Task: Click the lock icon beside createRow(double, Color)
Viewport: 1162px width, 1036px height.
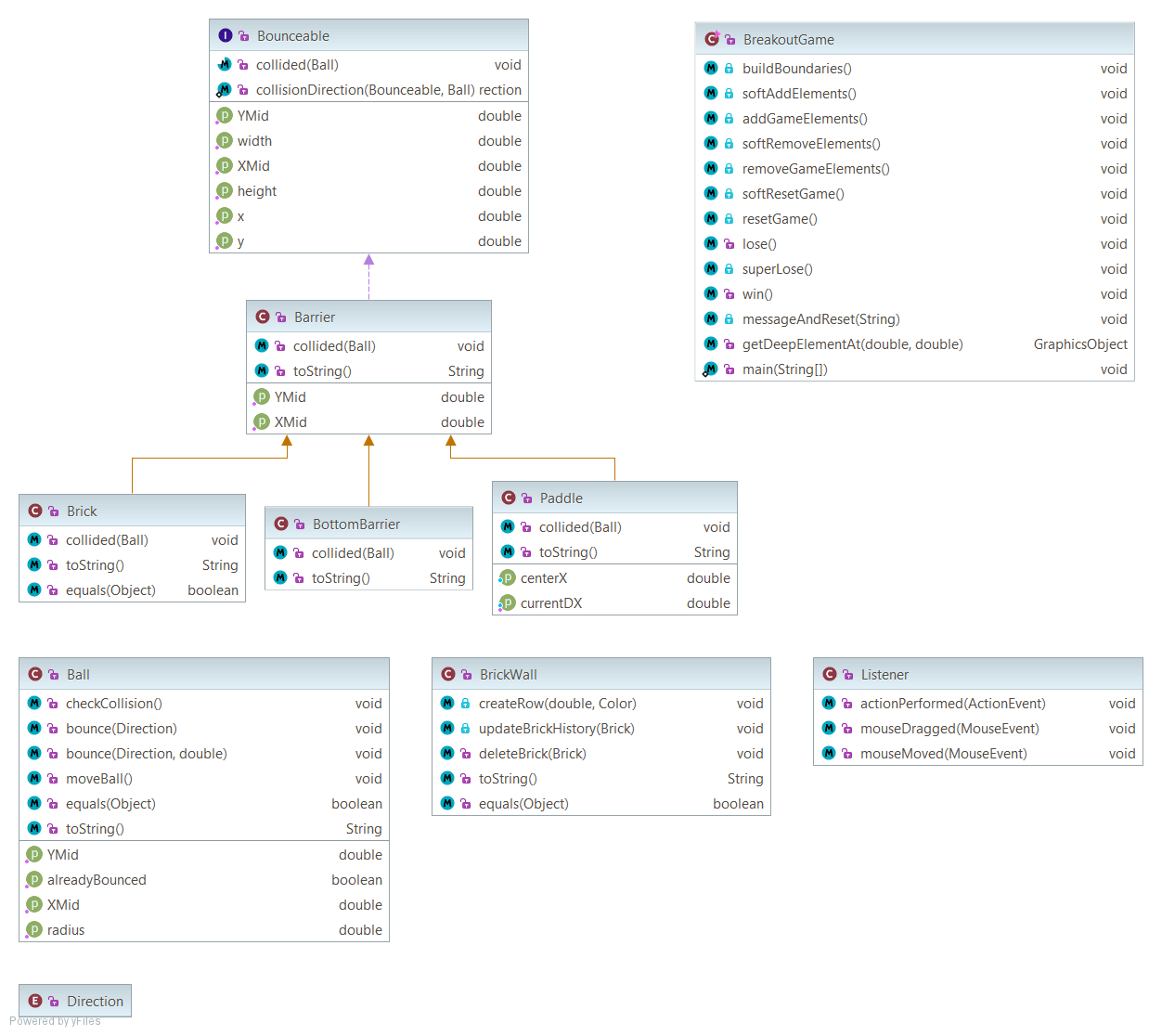Action: click(x=466, y=704)
